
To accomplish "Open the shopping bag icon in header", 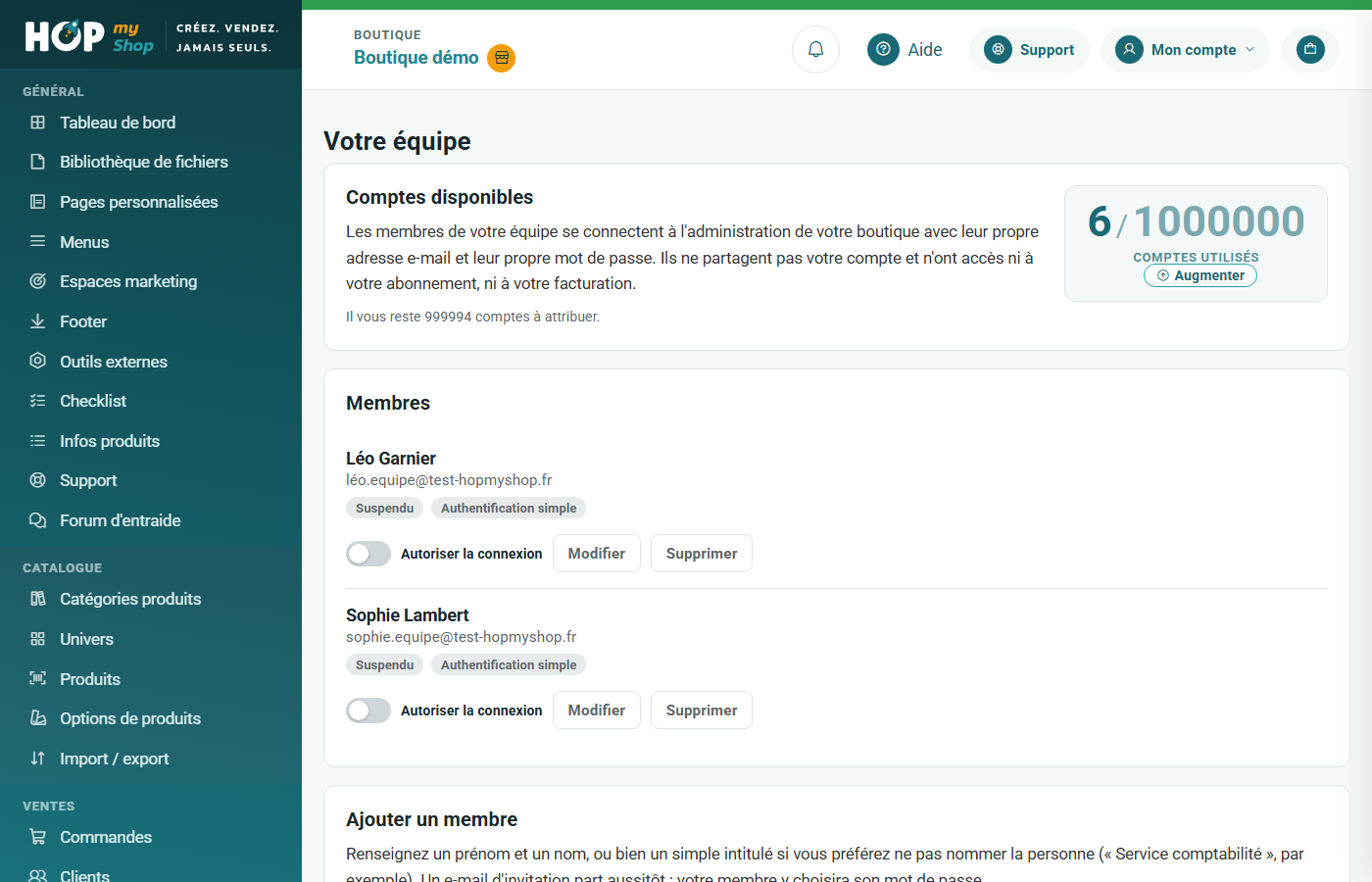I will 1310,49.
